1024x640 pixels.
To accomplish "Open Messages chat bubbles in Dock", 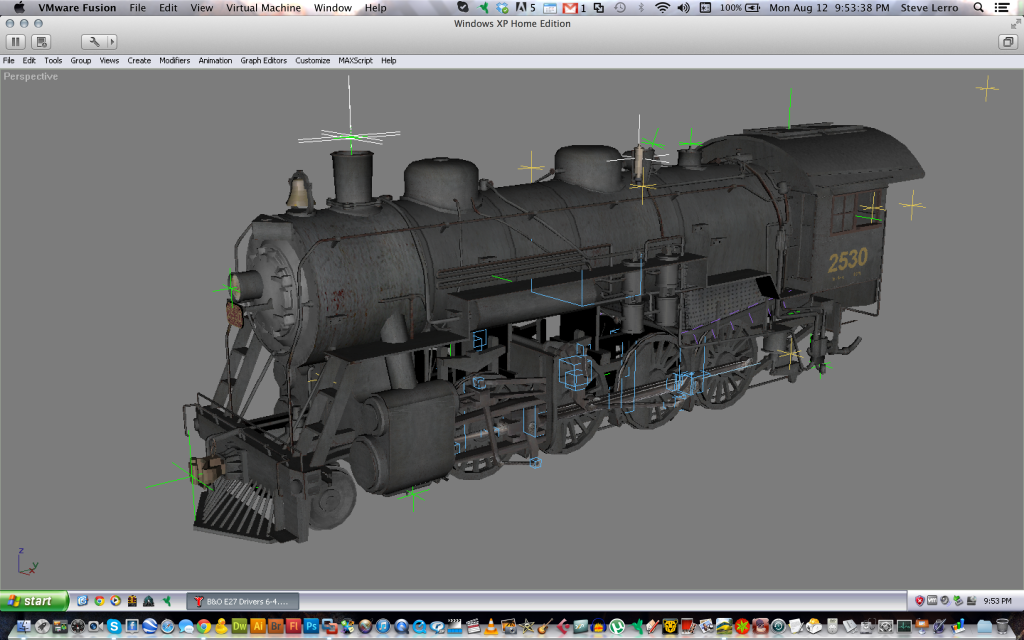I will (x=185, y=626).
